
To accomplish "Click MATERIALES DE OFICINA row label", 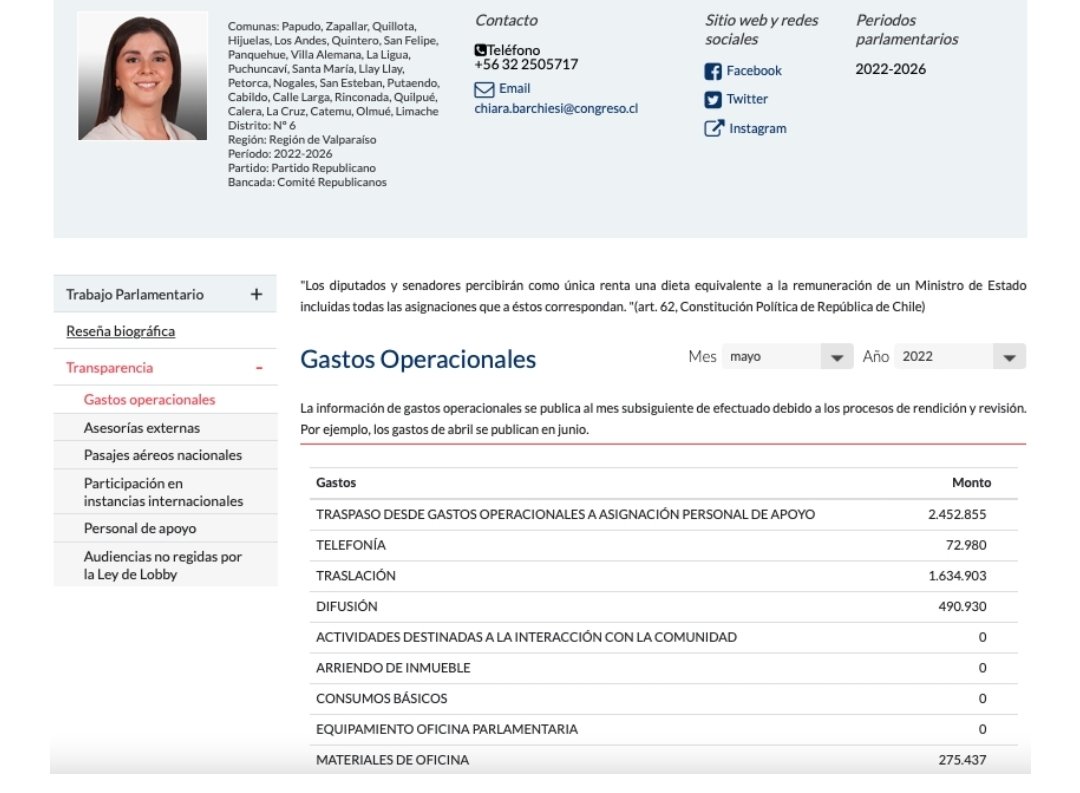I will point(393,759).
